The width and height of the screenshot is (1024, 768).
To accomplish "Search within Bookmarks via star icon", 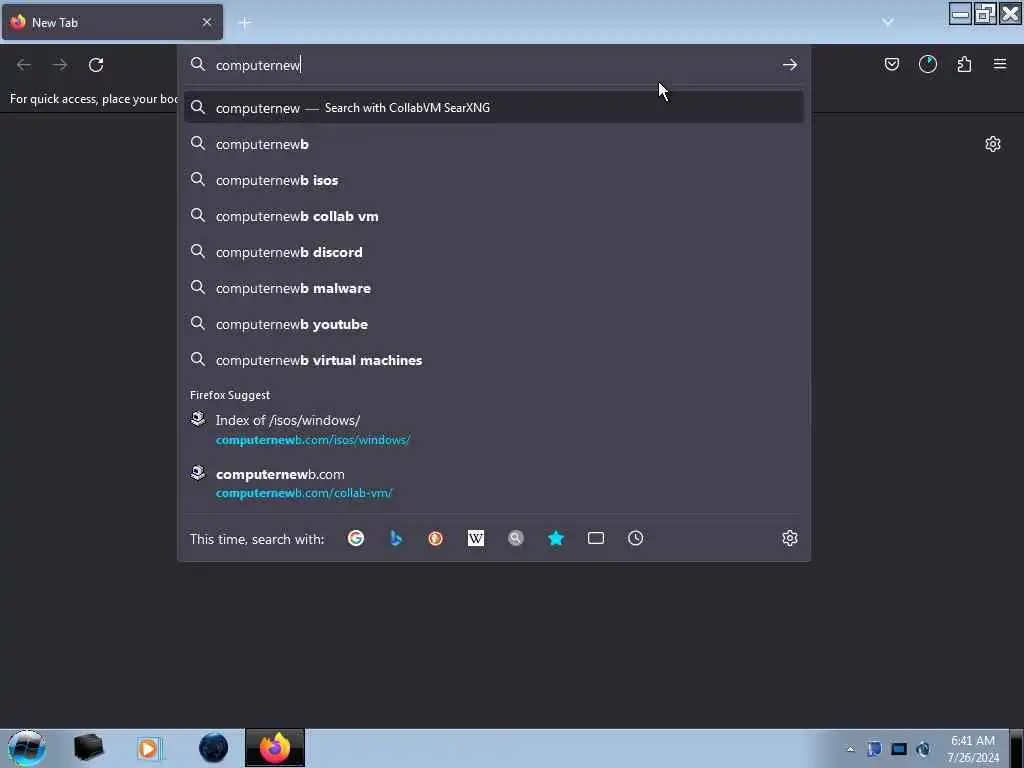I will click(556, 538).
